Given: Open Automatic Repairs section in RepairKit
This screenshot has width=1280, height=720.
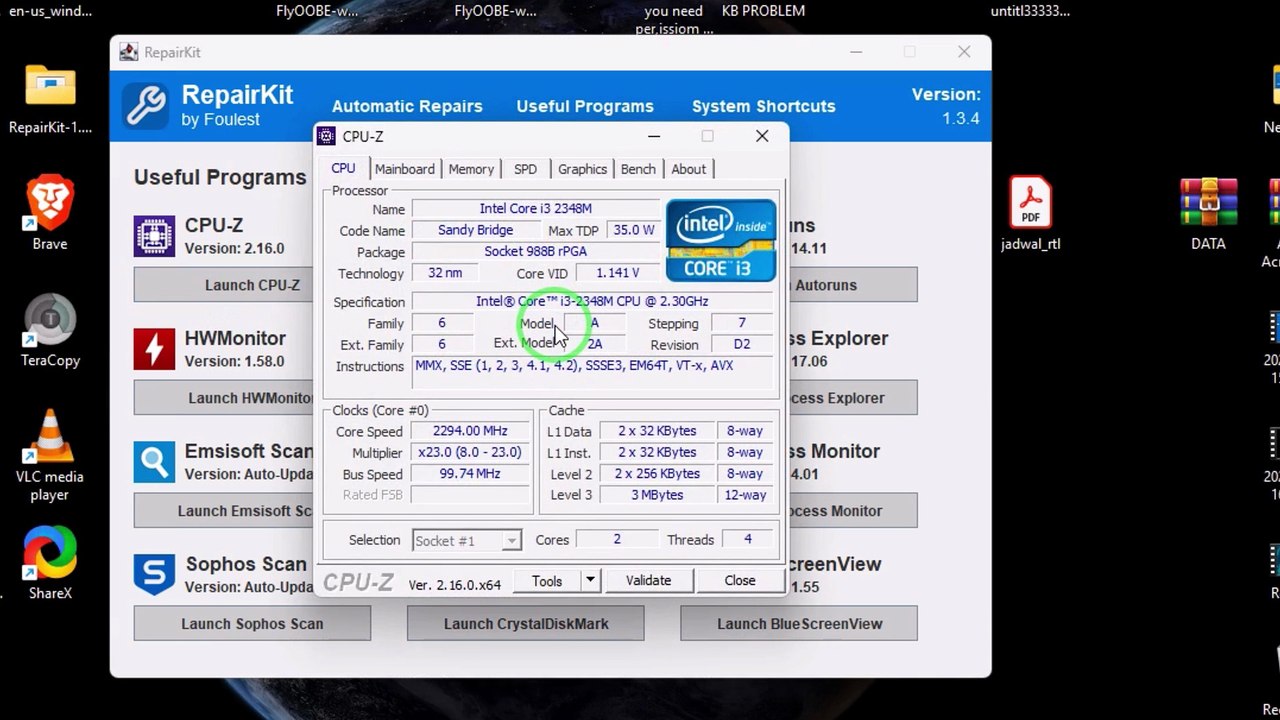Looking at the screenshot, I should point(407,106).
